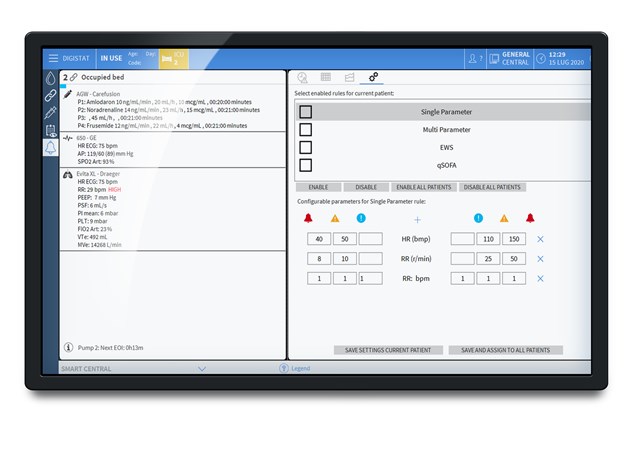The image size is (640, 456).
Task: Select the drop icon in left sidebar
Action: tap(50, 77)
